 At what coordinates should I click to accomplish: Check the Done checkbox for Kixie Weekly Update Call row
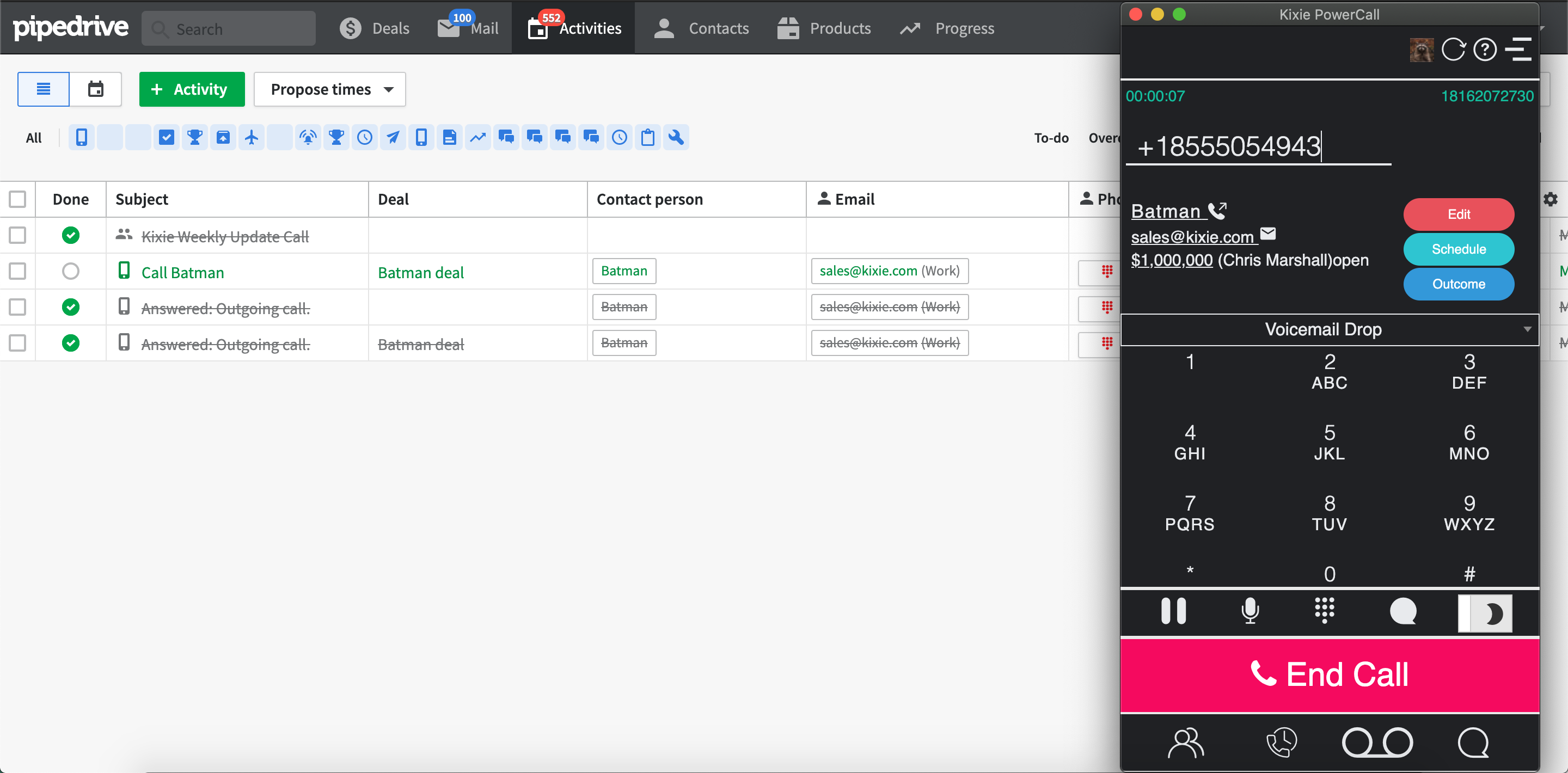(71, 235)
